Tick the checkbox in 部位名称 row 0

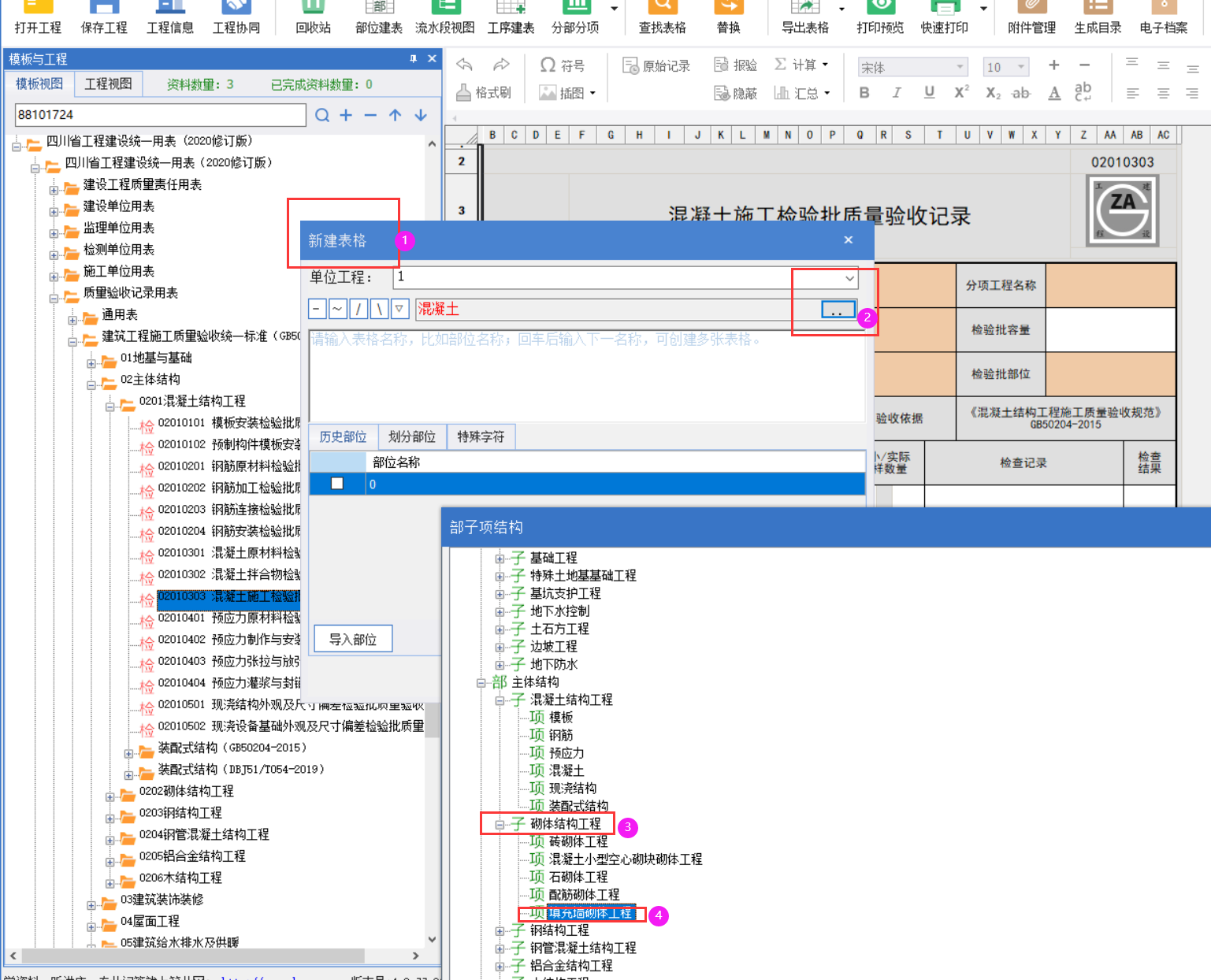337,484
